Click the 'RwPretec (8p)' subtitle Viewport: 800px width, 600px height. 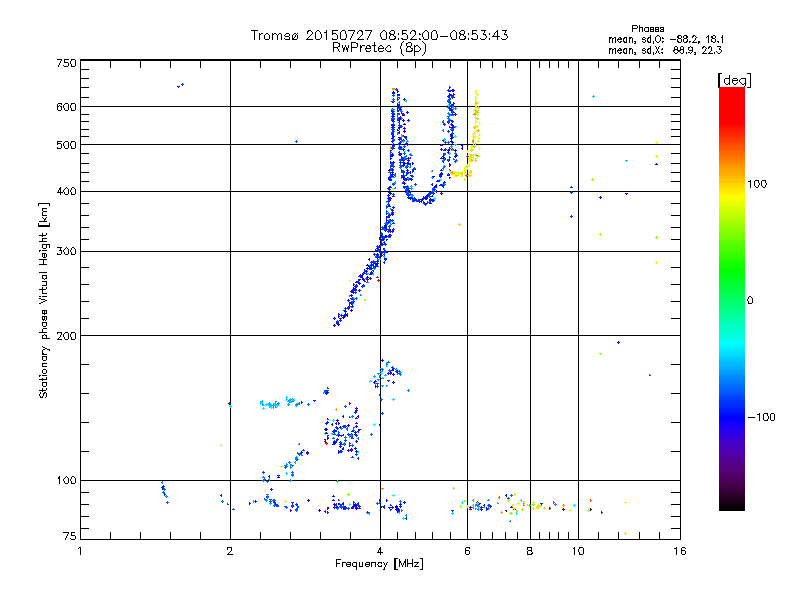379,48
